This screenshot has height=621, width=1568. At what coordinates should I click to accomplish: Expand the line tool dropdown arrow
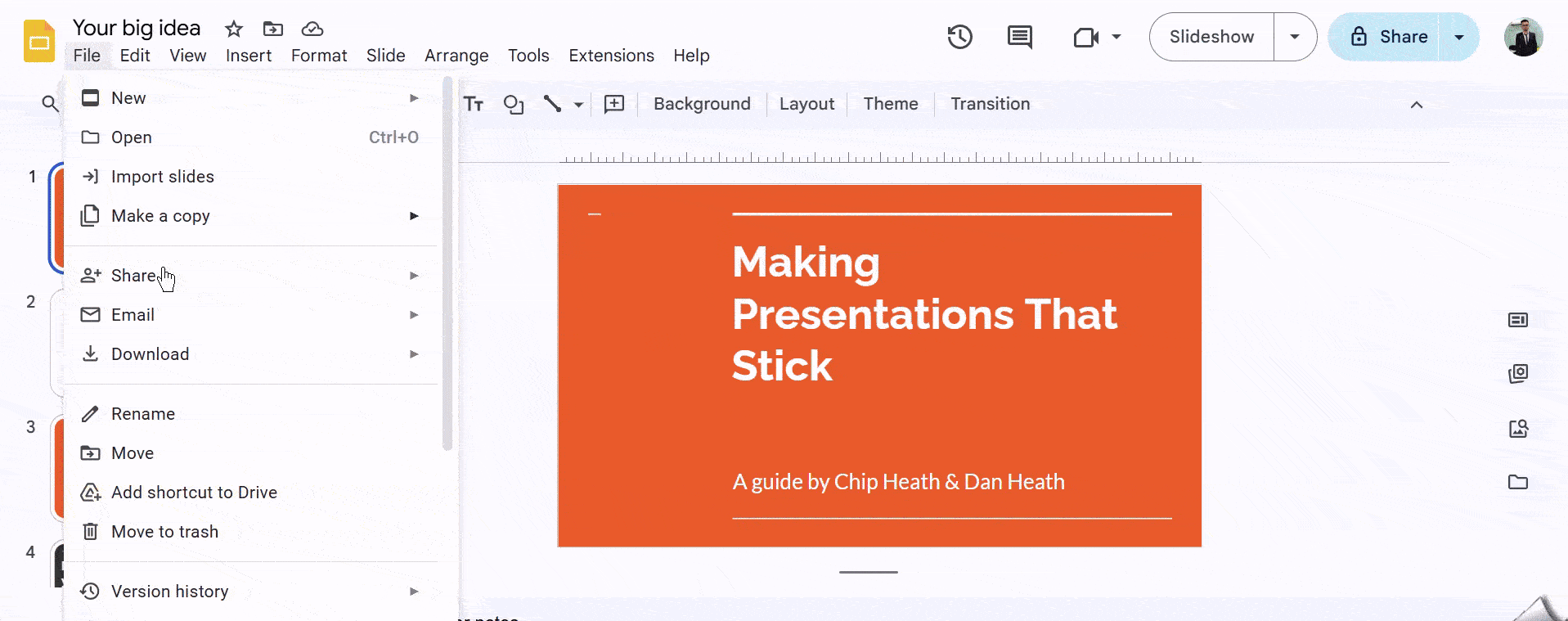pyautogui.click(x=578, y=105)
